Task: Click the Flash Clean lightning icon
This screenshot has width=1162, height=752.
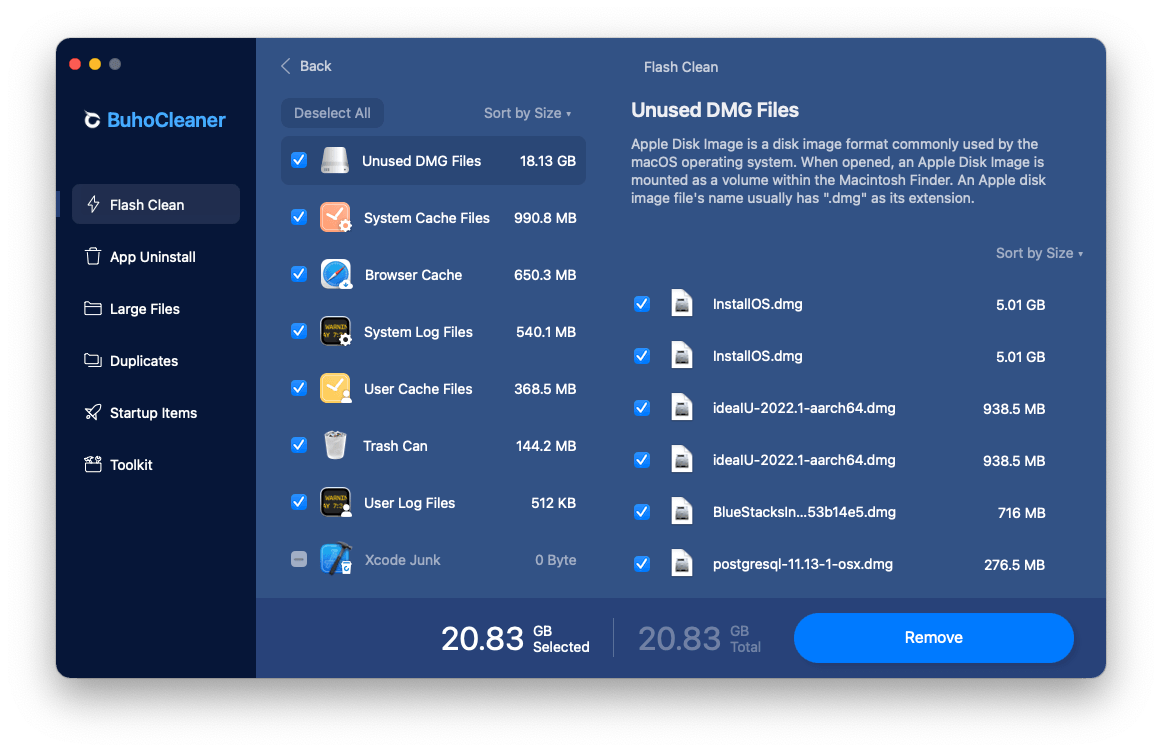Action: 93,204
